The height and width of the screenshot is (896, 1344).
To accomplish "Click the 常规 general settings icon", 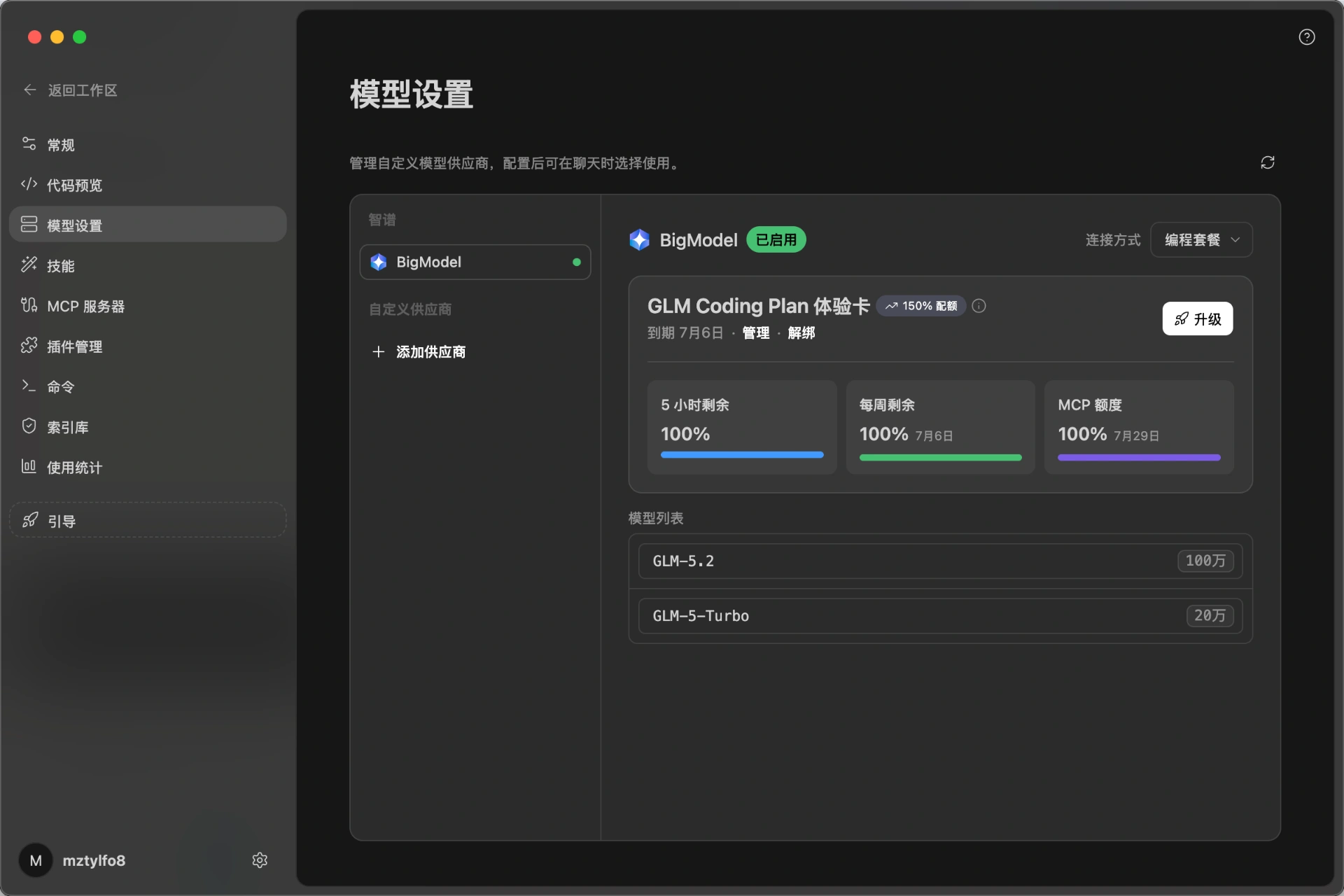I will 29,144.
